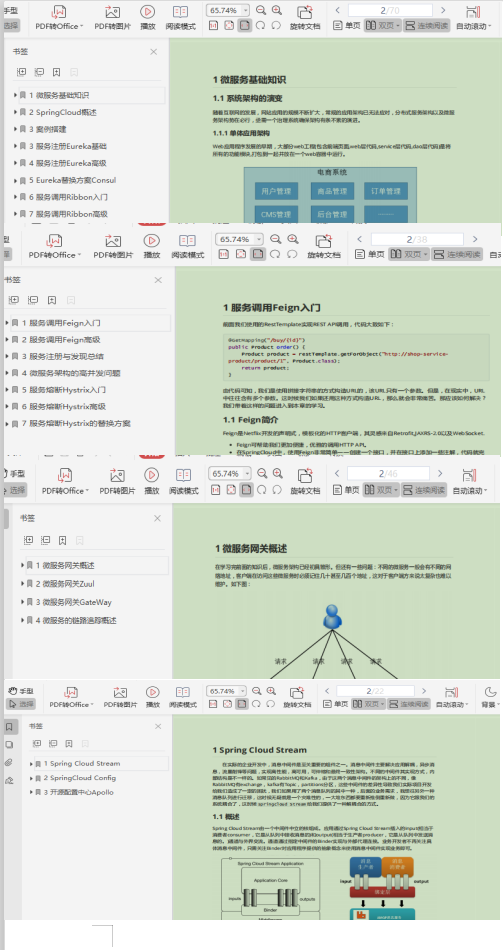Toggle 连续阅读 in the 2/70 window
This screenshot has width=503, height=950.
click(426, 25)
